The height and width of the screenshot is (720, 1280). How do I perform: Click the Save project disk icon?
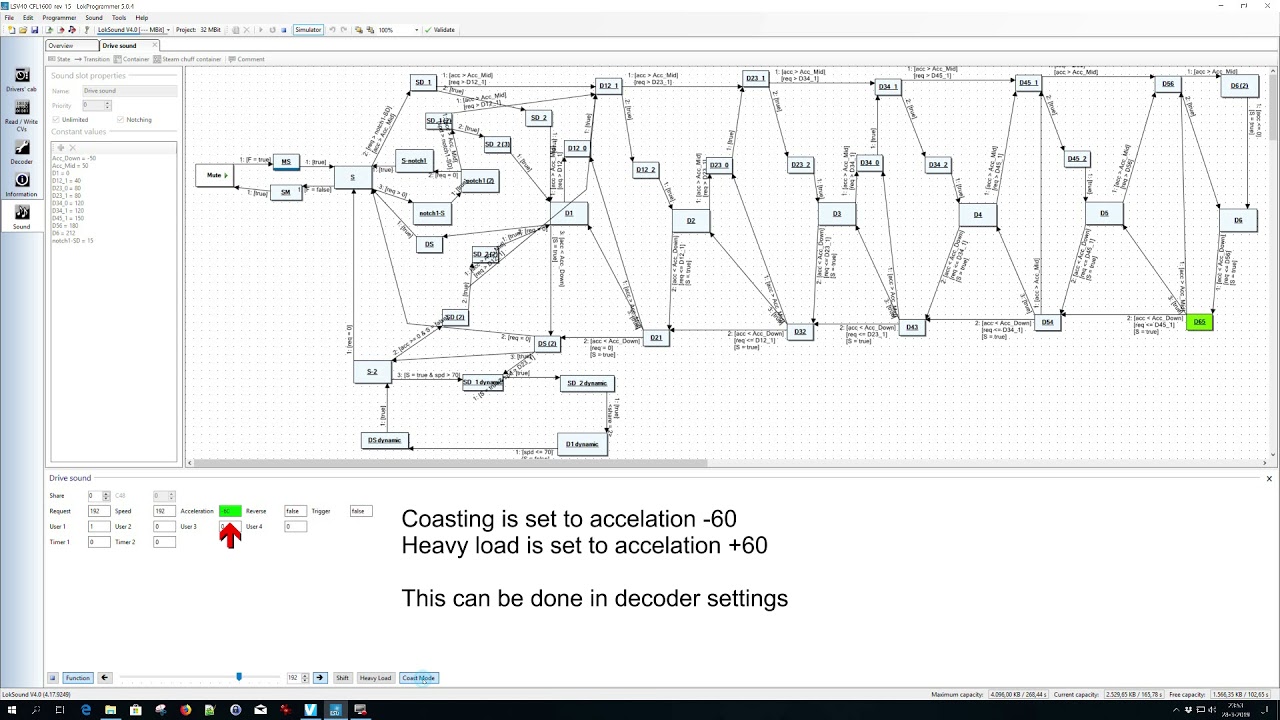coord(35,30)
